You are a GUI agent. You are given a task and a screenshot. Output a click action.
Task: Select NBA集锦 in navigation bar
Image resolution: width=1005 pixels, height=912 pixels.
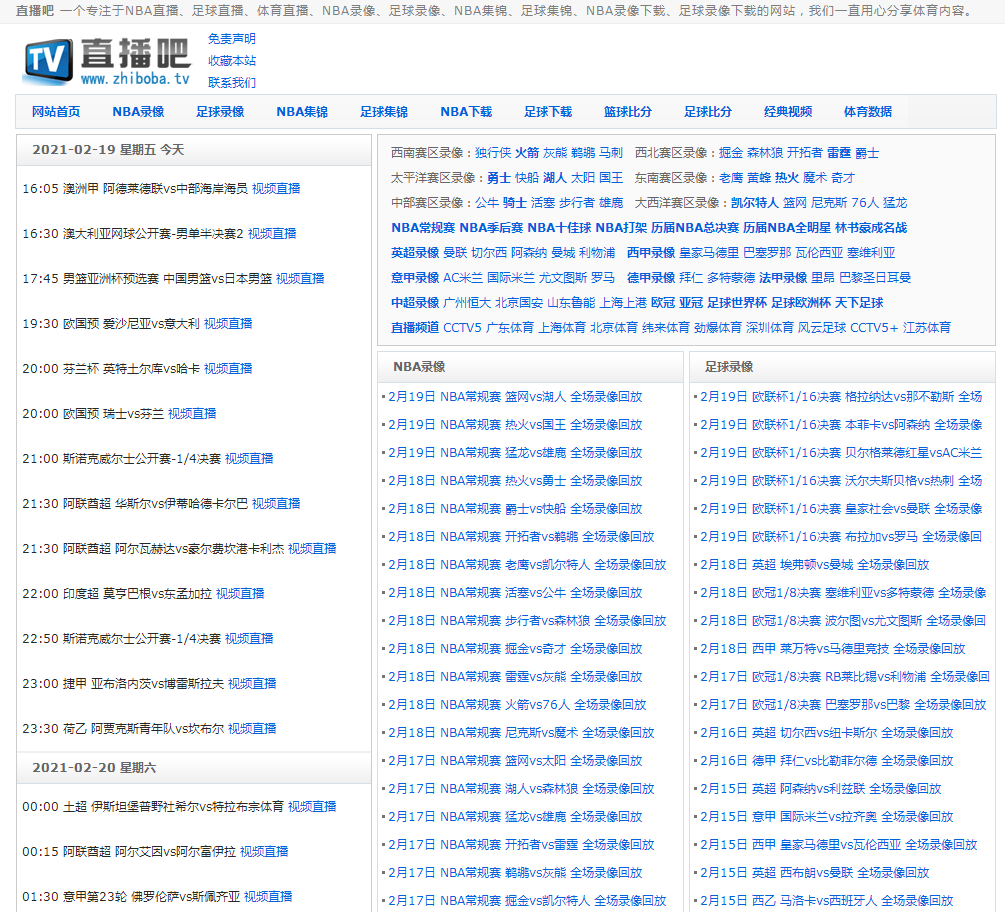point(302,112)
